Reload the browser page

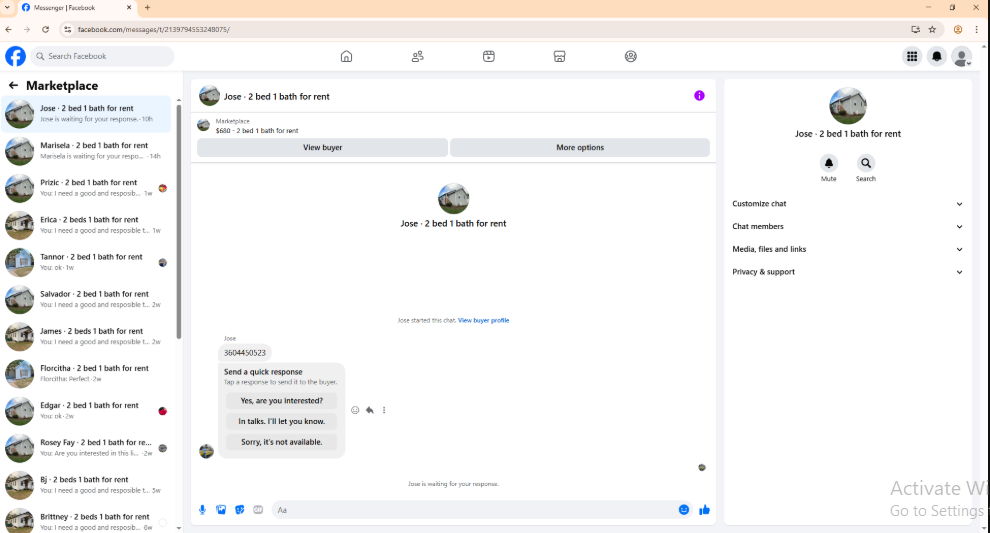[x=45, y=29]
